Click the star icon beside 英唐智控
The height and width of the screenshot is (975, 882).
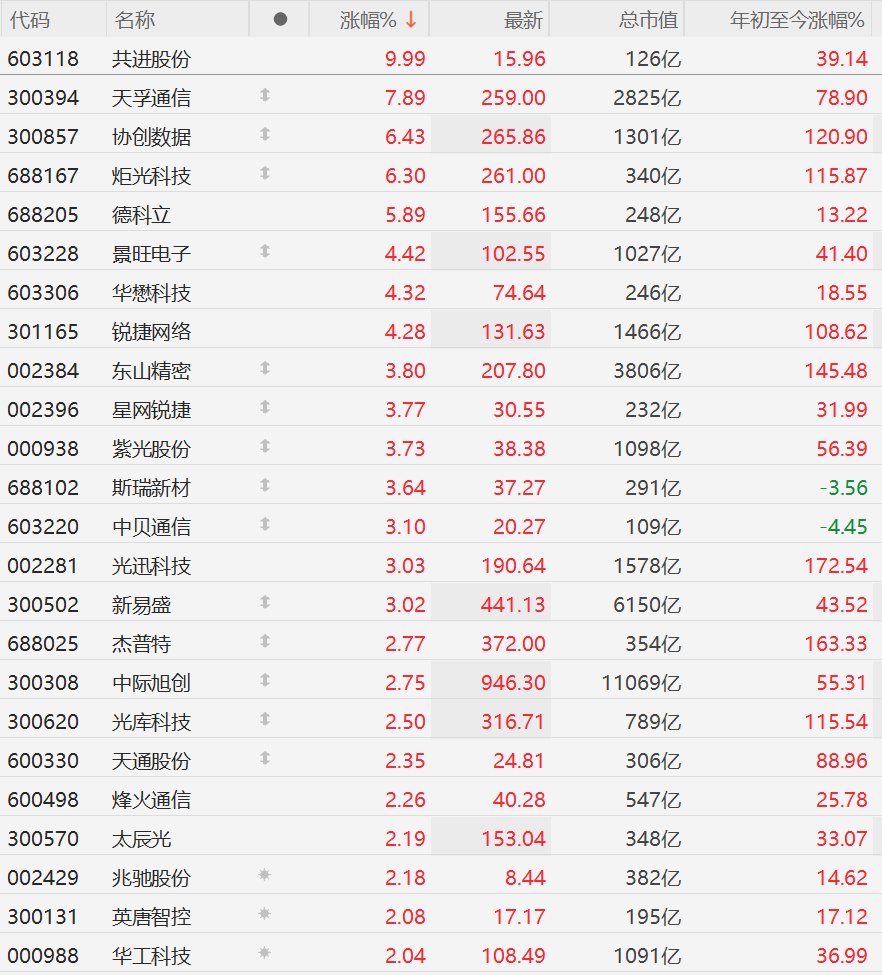point(264,914)
